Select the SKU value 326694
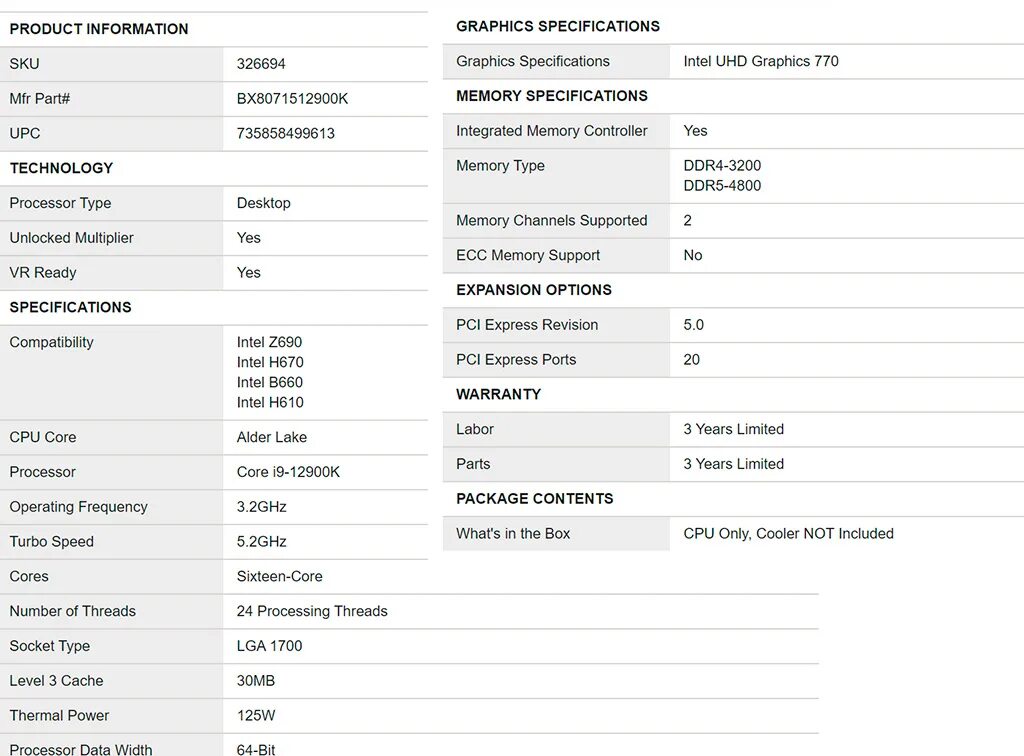1024x756 pixels. point(261,64)
